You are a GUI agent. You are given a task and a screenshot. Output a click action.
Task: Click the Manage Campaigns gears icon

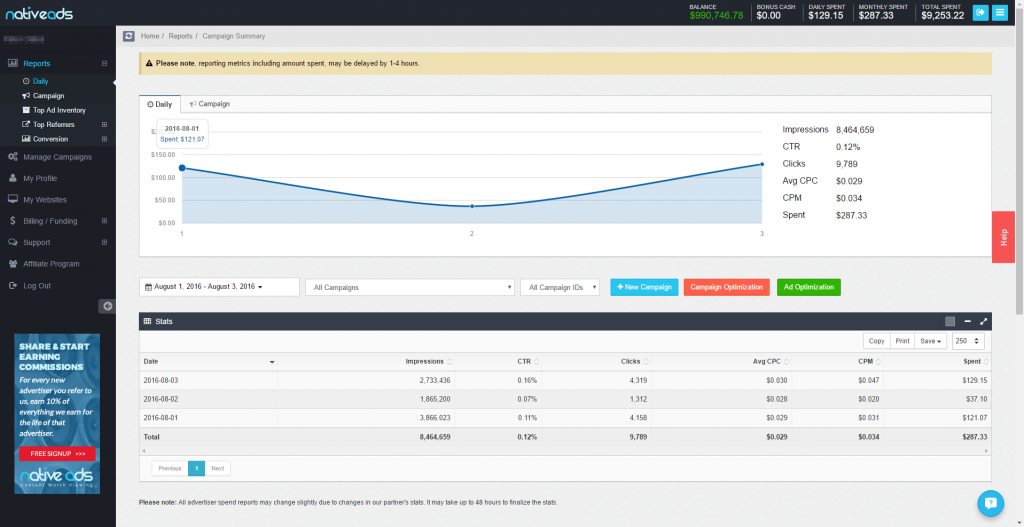(x=12, y=157)
